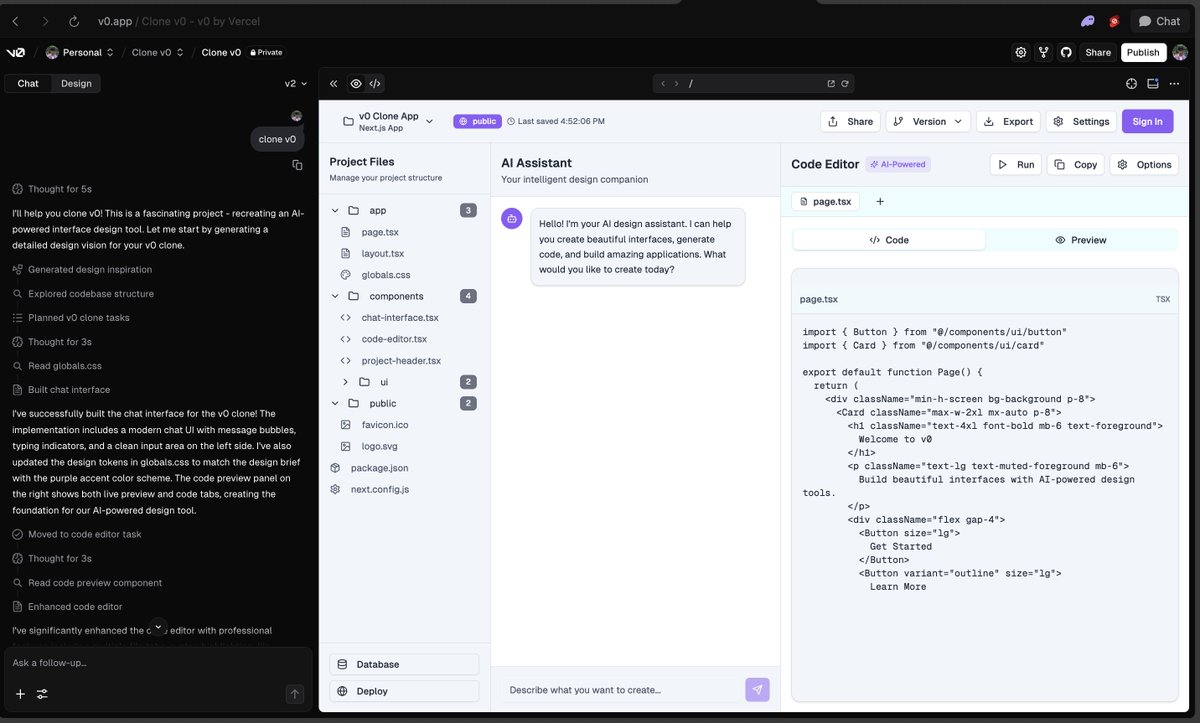
Task: Open the user avatar menu at top right
Action: tap(1182, 52)
